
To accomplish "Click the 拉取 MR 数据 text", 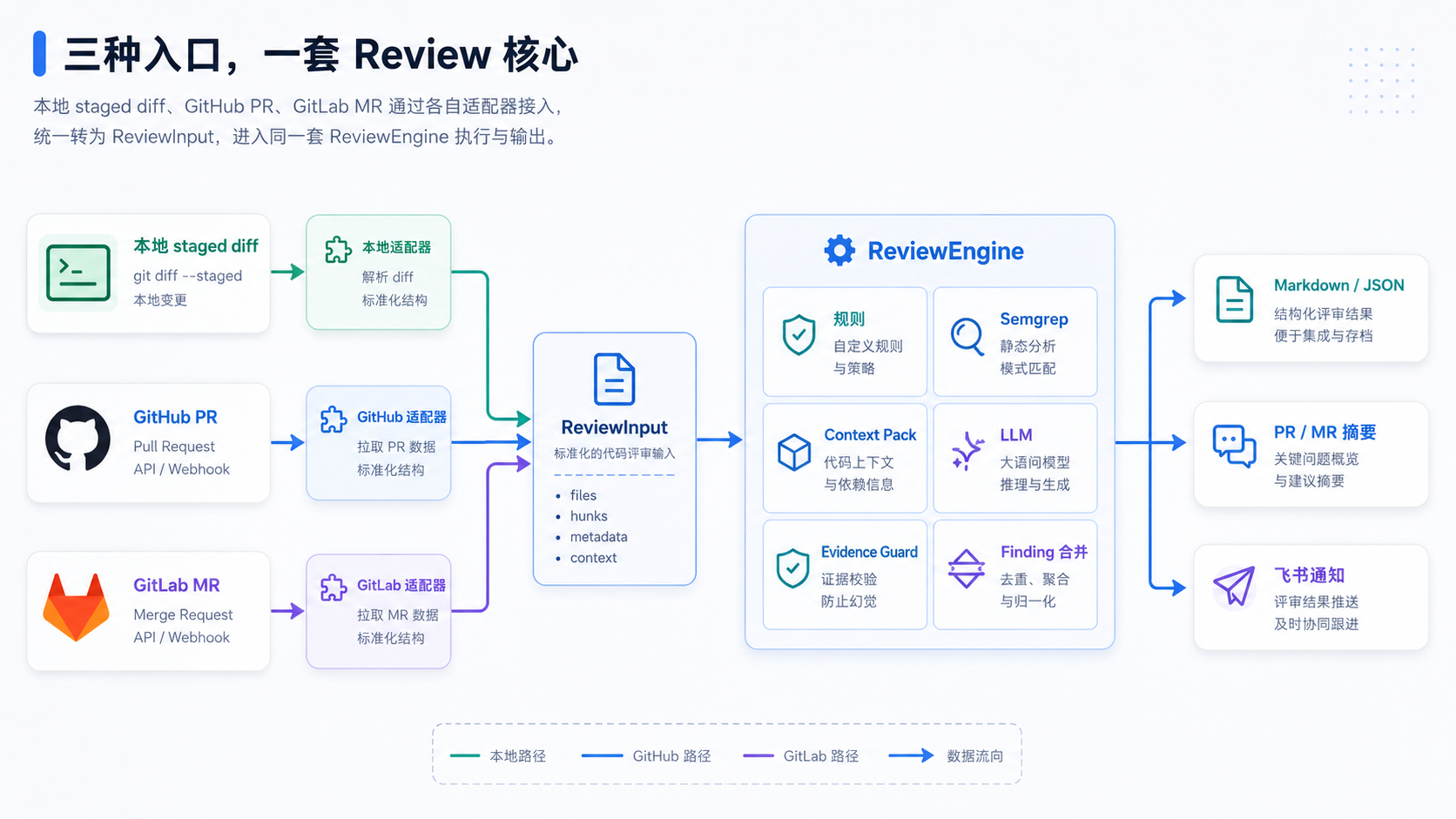I will pyautogui.click(x=398, y=614).
